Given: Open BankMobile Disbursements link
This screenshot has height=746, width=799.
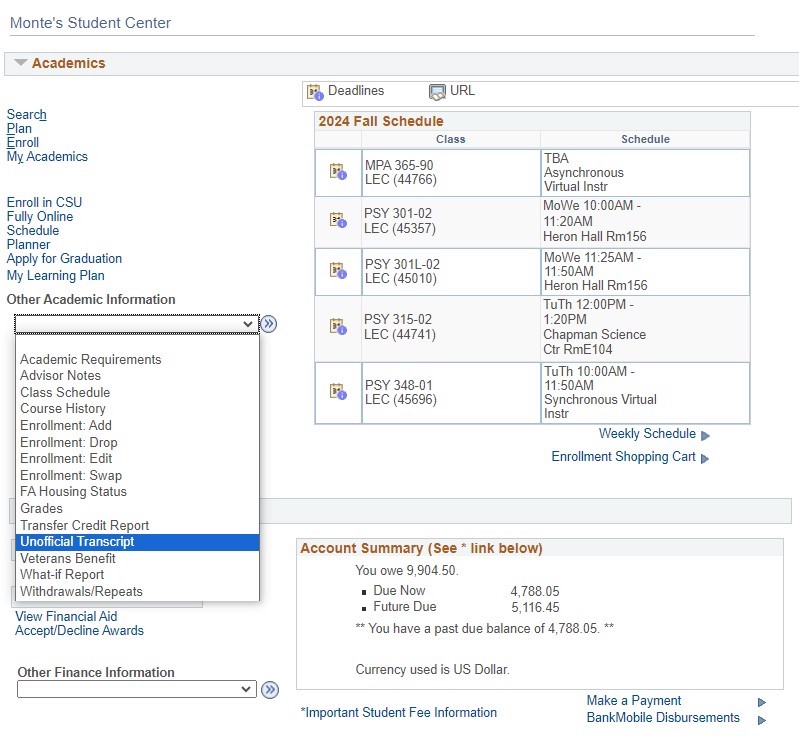Looking at the screenshot, I should point(663,718).
